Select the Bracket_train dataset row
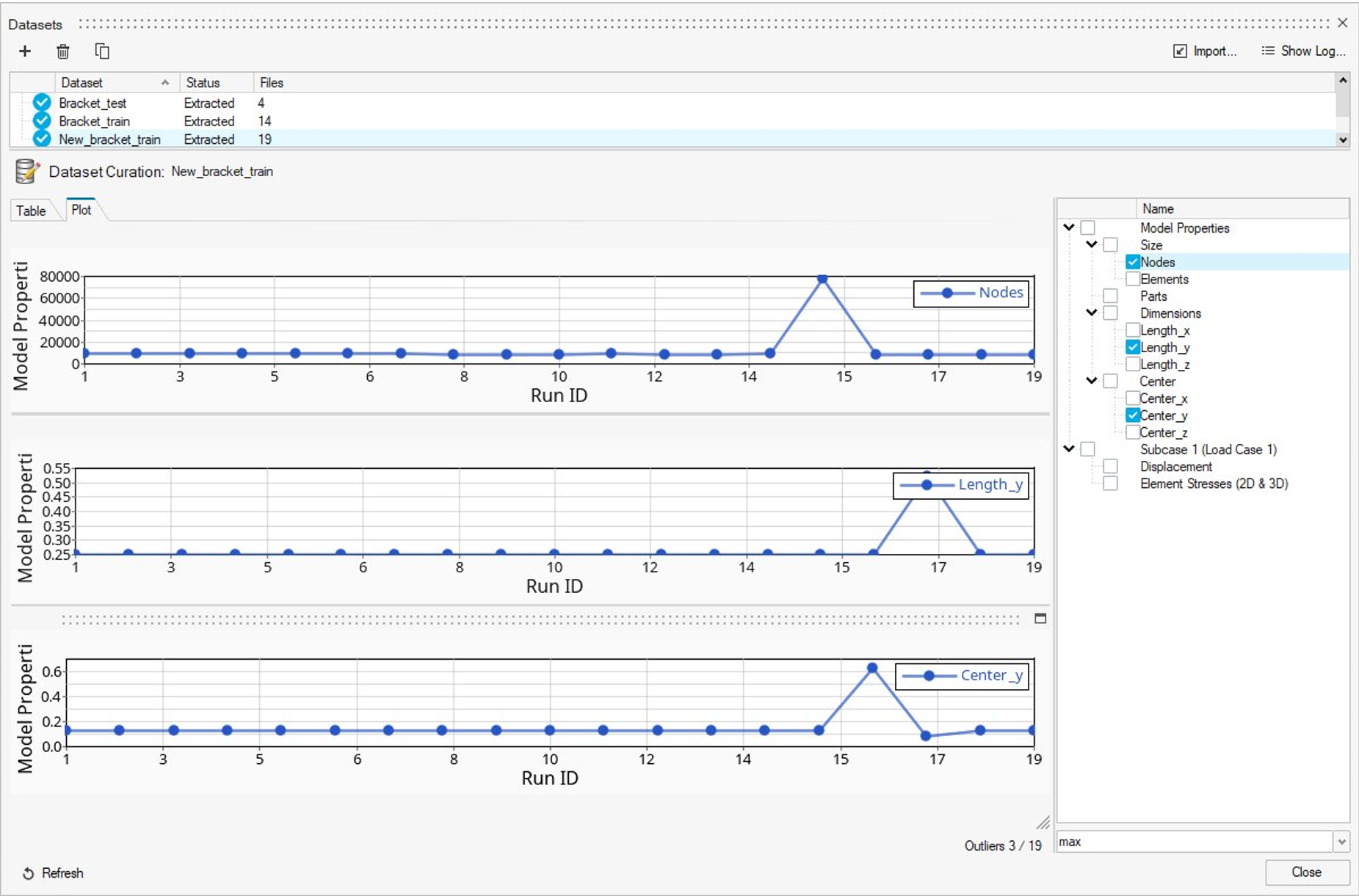This screenshot has height=896, width=1359. (x=95, y=121)
